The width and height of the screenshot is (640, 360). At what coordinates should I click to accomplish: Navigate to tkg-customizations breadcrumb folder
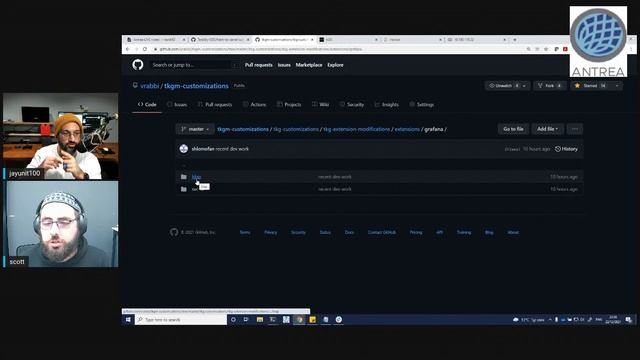[296, 129]
